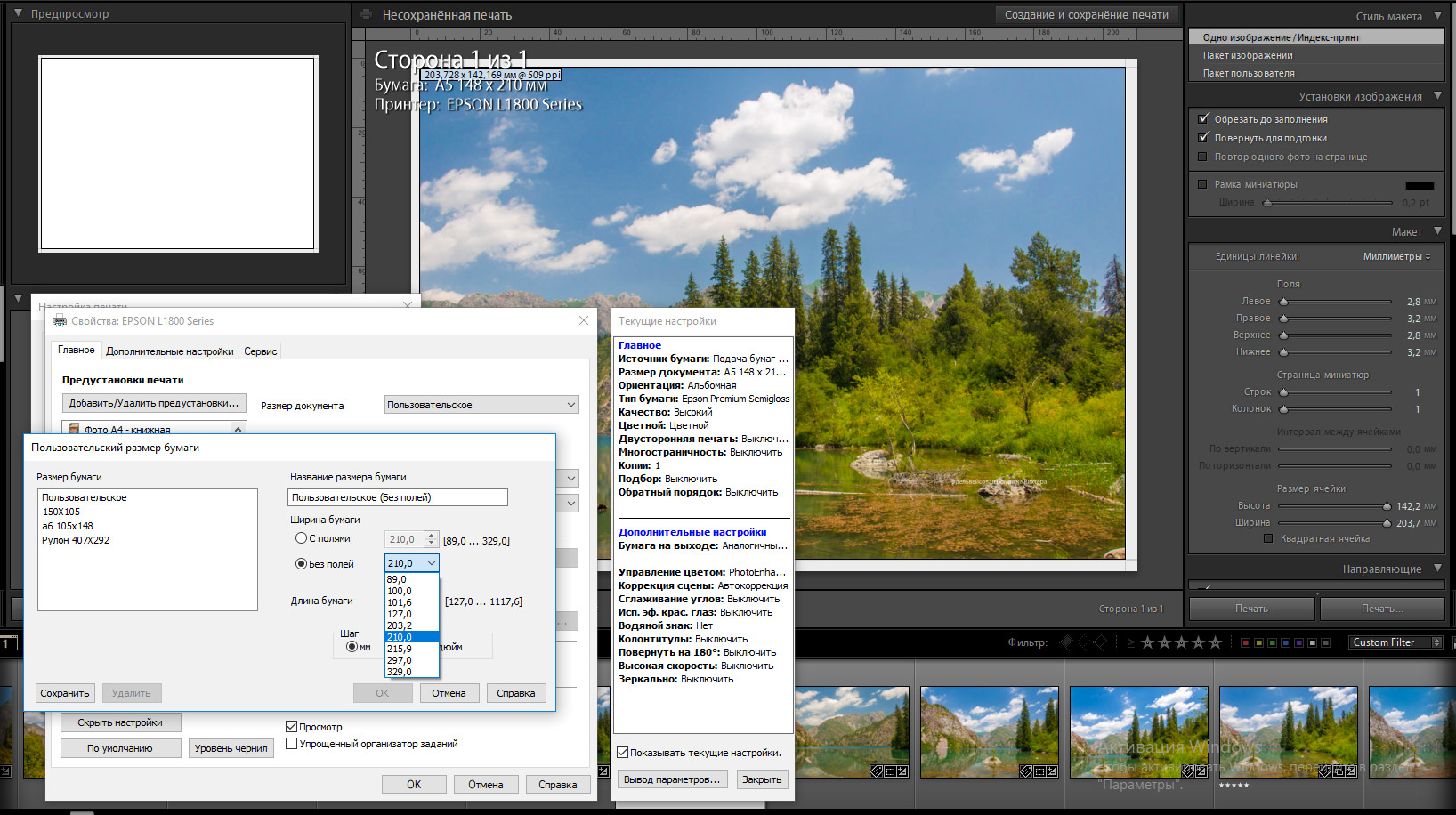Filter by green color label

tap(1272, 642)
